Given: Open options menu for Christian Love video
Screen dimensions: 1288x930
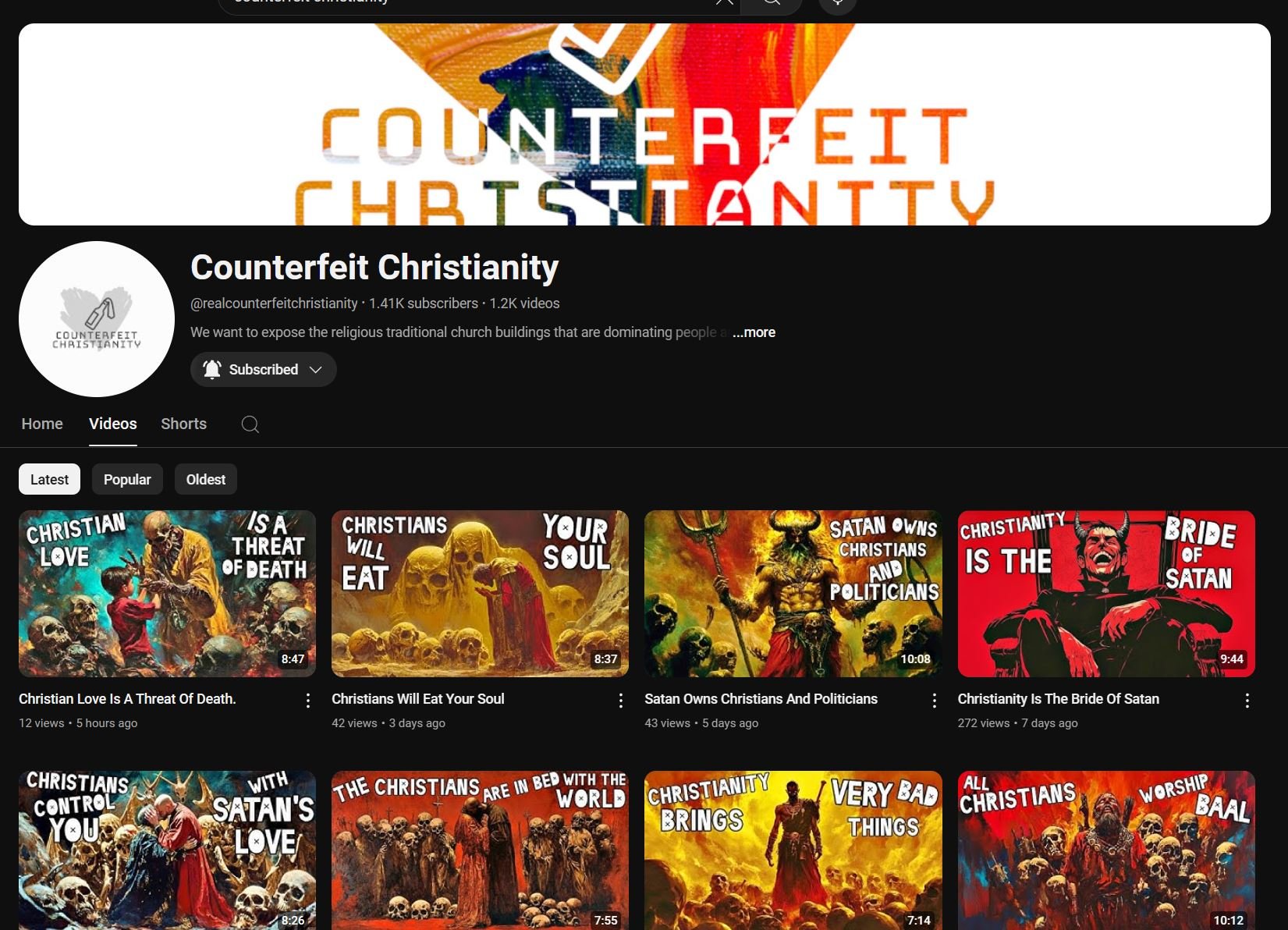Looking at the screenshot, I should (x=308, y=701).
